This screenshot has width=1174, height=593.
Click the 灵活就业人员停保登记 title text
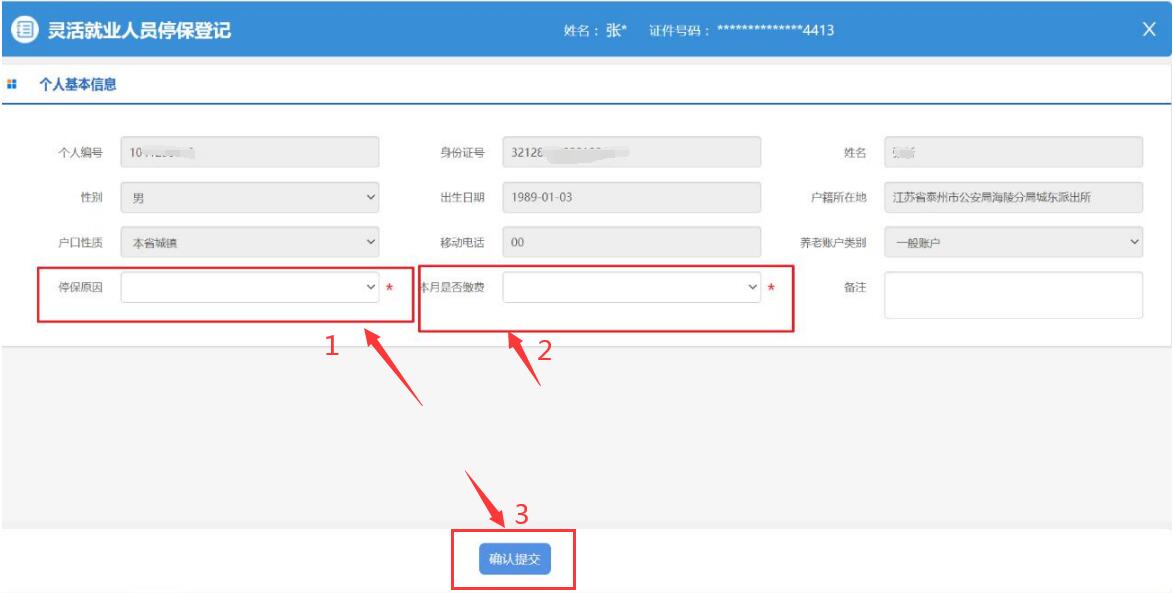[139, 30]
